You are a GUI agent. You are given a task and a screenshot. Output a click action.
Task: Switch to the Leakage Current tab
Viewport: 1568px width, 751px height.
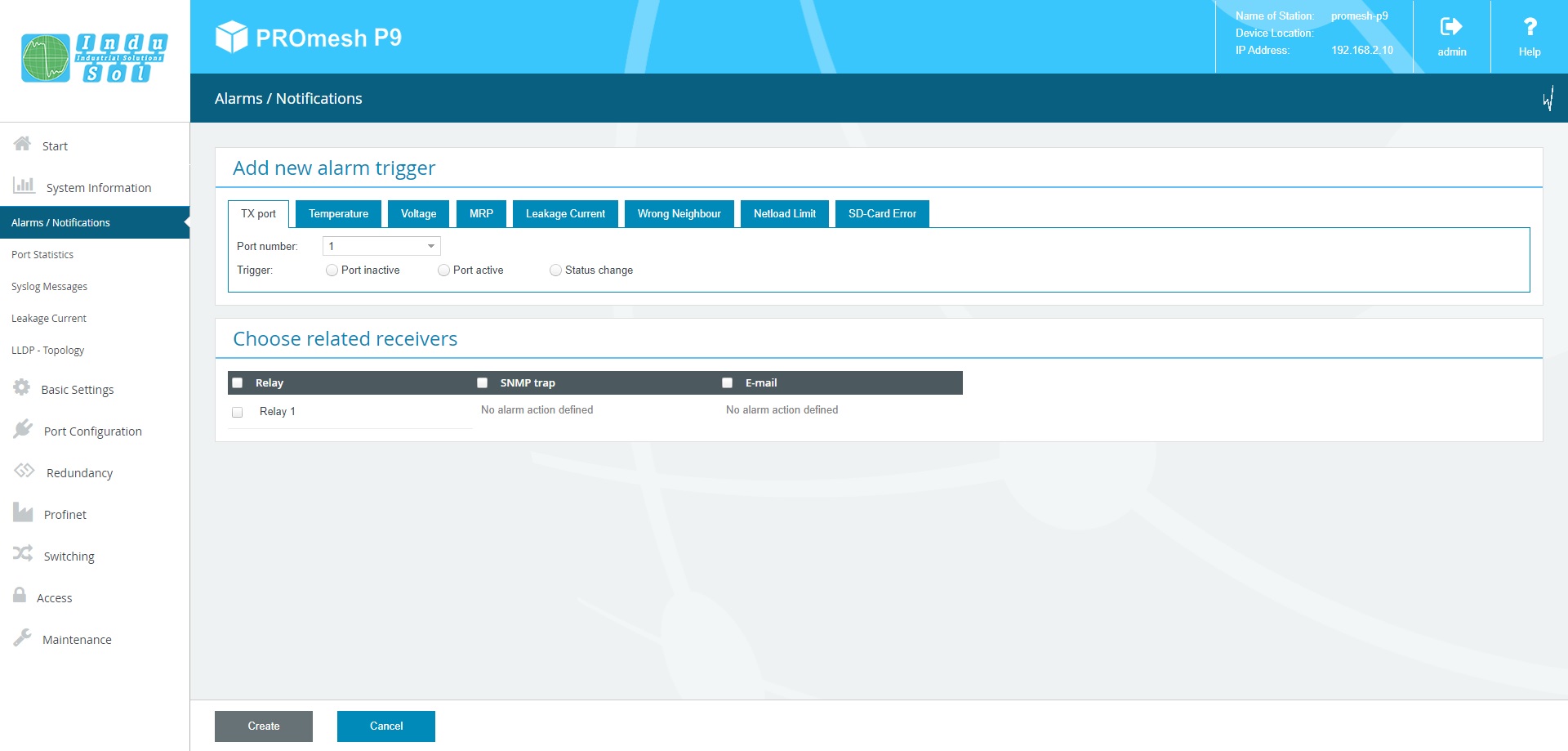(565, 214)
